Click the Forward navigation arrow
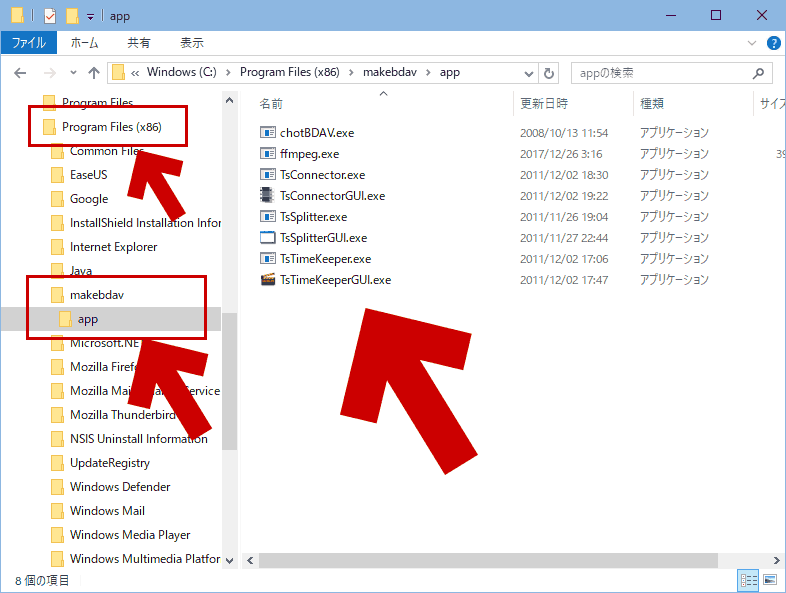The image size is (786, 593). tap(50, 73)
